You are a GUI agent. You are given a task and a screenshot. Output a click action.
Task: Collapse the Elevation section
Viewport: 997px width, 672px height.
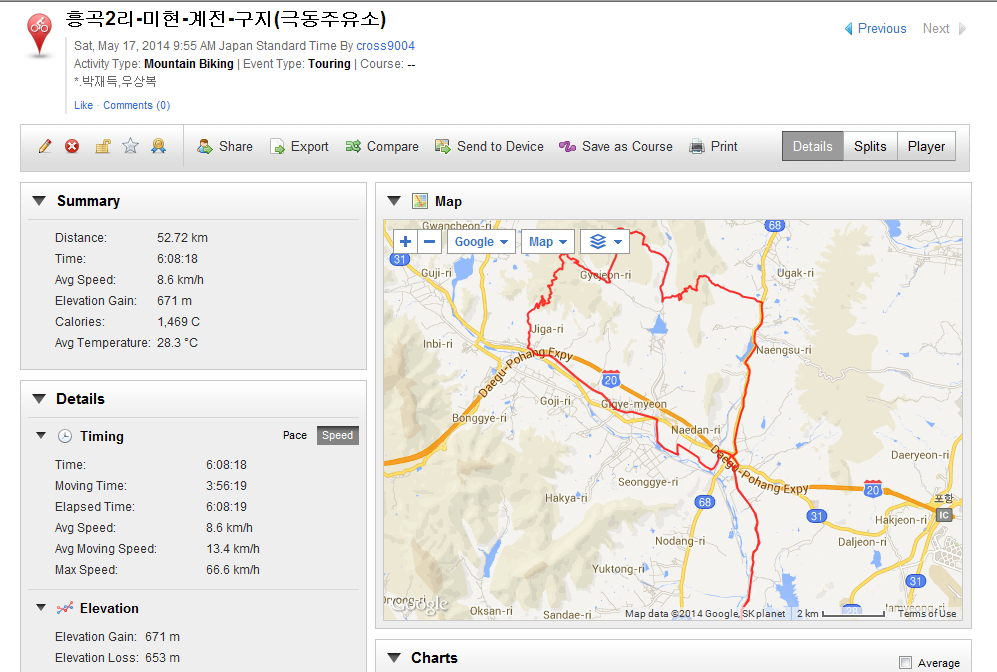41,608
